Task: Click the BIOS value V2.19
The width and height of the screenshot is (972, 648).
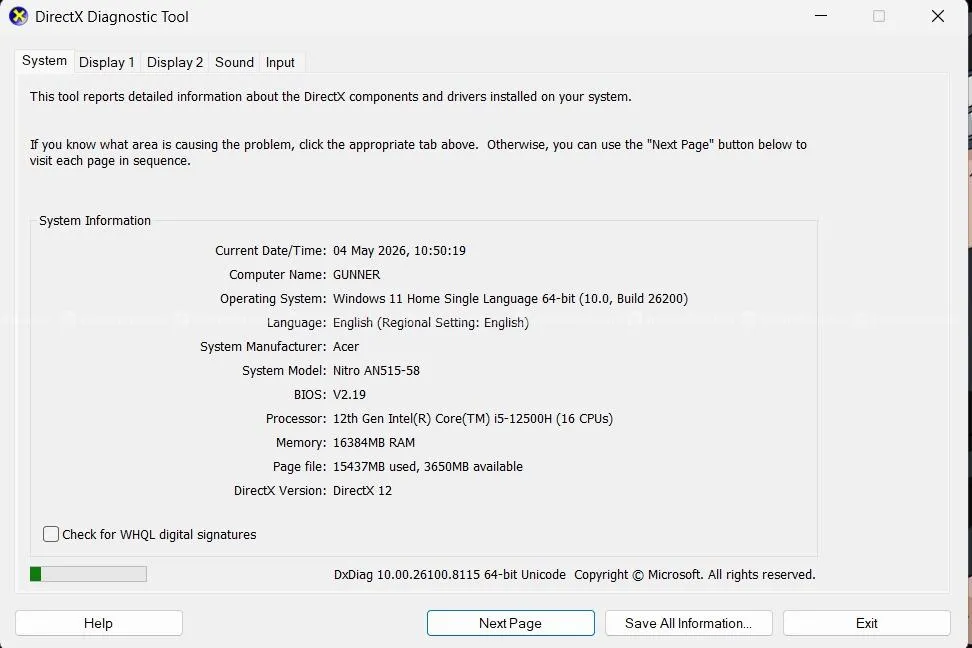Action: (350, 394)
